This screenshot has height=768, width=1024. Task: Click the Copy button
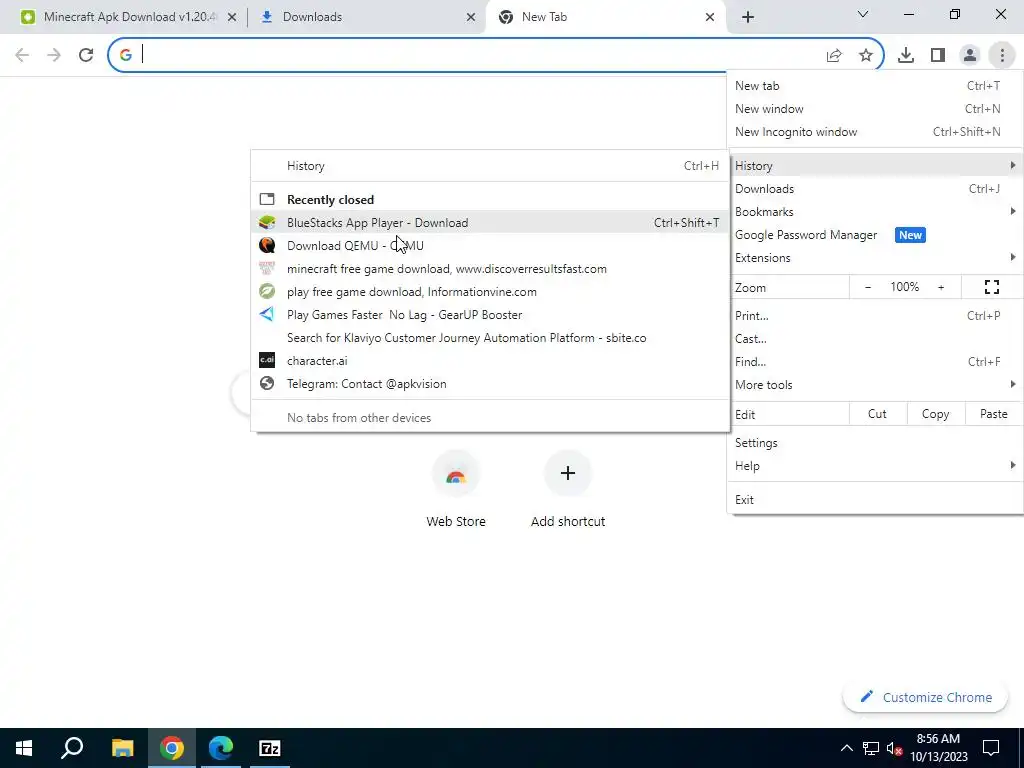(935, 414)
